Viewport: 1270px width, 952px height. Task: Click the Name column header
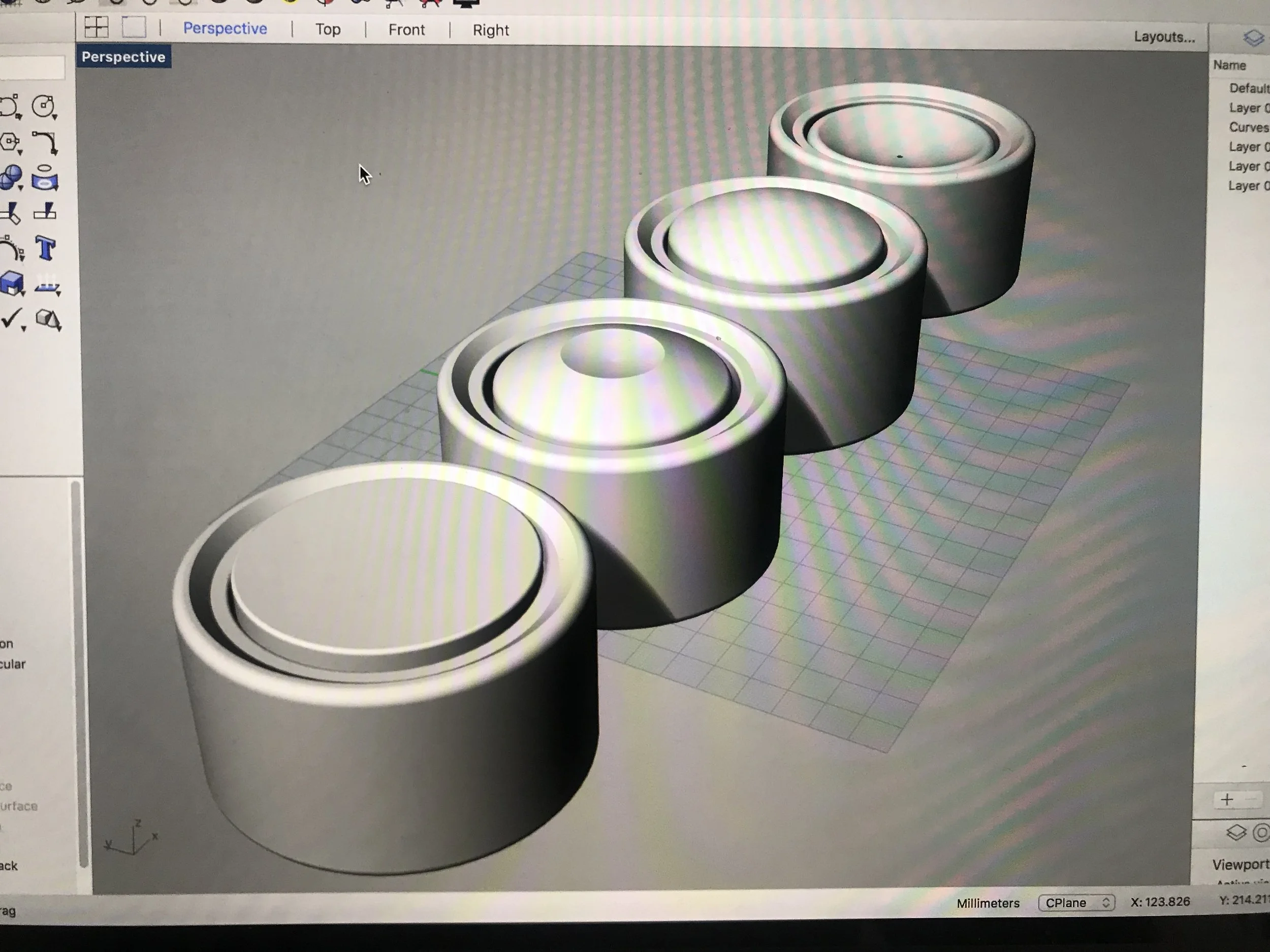(x=1230, y=65)
